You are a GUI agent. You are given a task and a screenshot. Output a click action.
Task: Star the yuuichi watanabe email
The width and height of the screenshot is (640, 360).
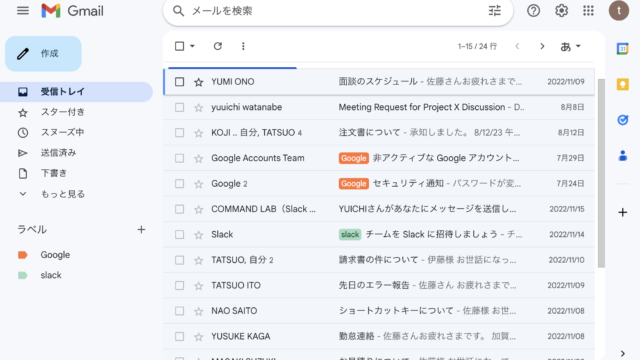pyautogui.click(x=198, y=108)
